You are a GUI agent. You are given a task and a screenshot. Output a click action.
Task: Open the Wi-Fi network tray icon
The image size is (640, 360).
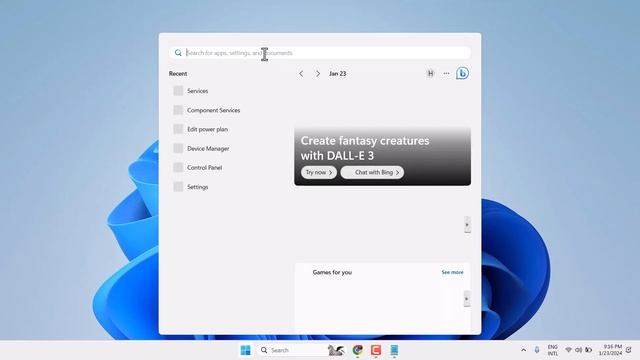pyautogui.click(x=568, y=350)
